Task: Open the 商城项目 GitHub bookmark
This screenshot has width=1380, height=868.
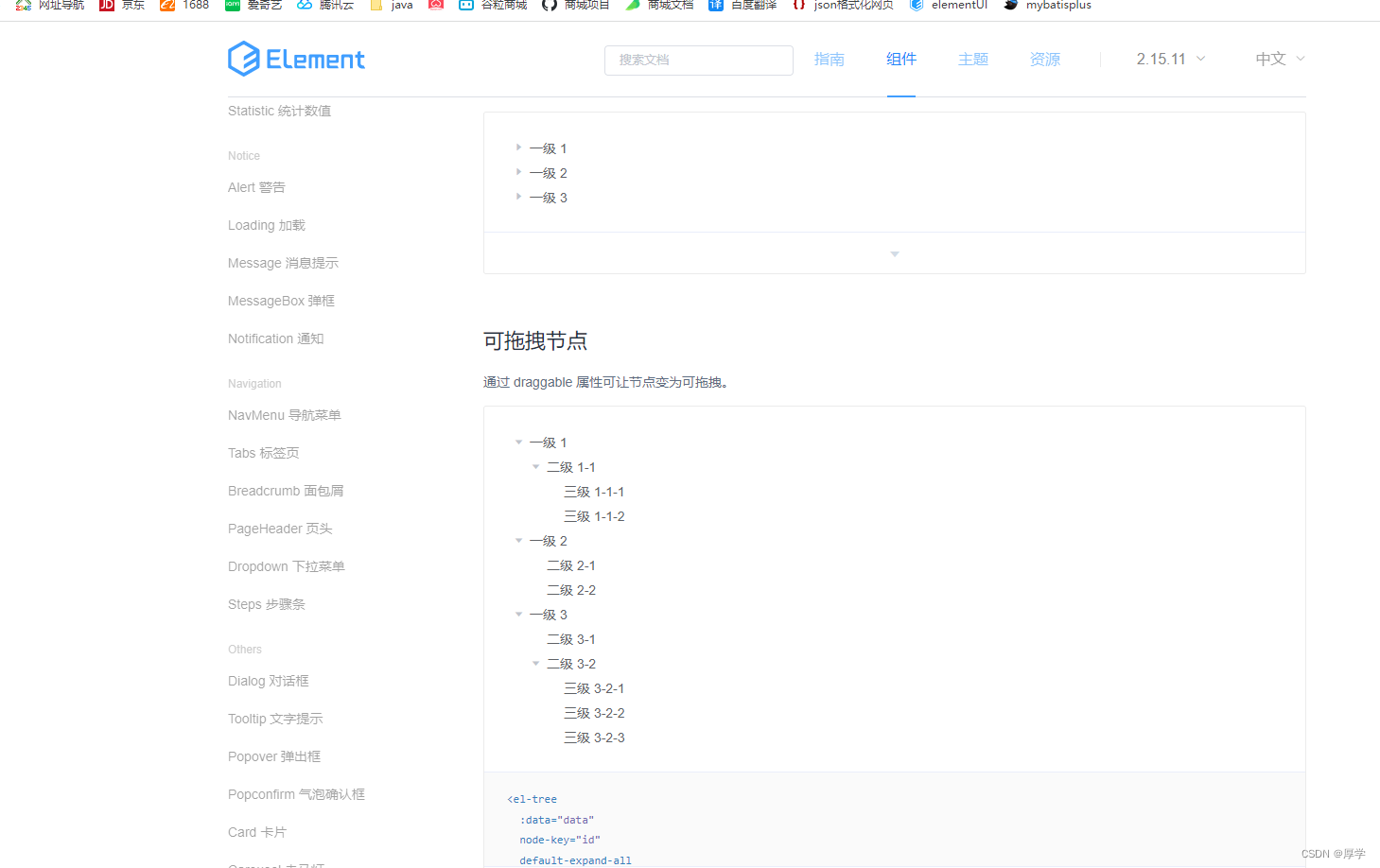Action: click(x=576, y=5)
